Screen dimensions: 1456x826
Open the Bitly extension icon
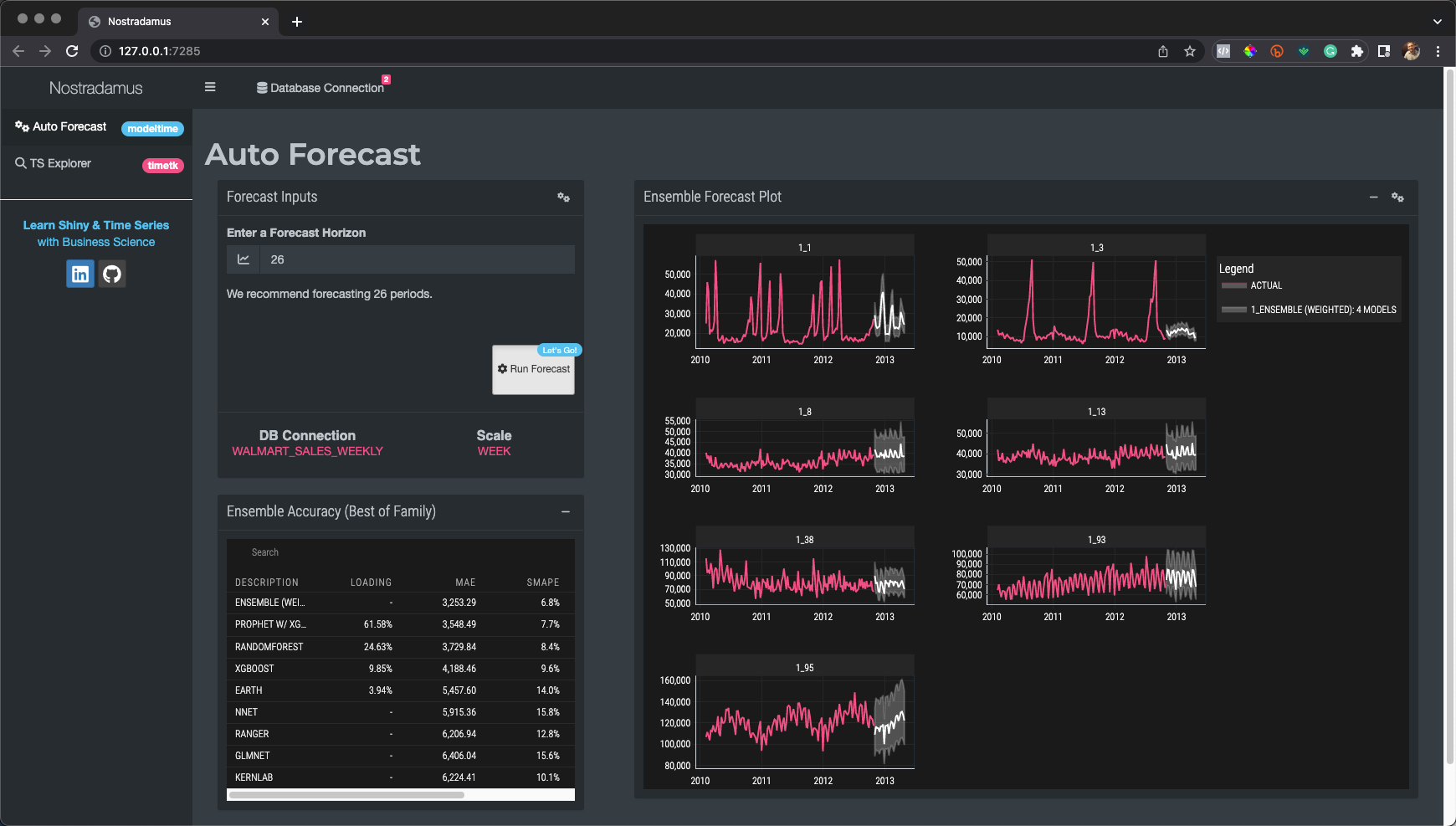1277,51
